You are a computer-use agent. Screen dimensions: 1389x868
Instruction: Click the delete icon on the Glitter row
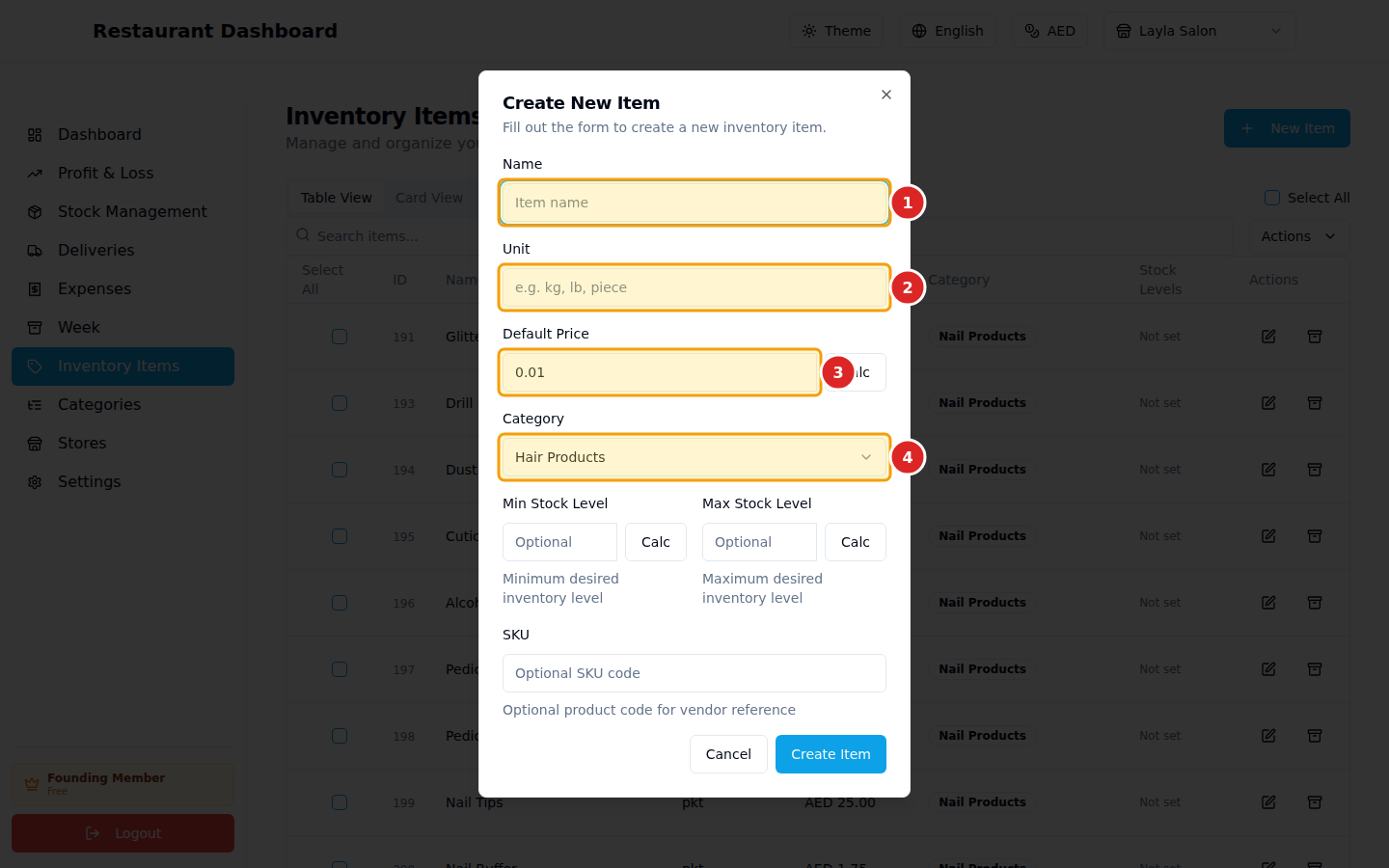pyautogui.click(x=1314, y=336)
